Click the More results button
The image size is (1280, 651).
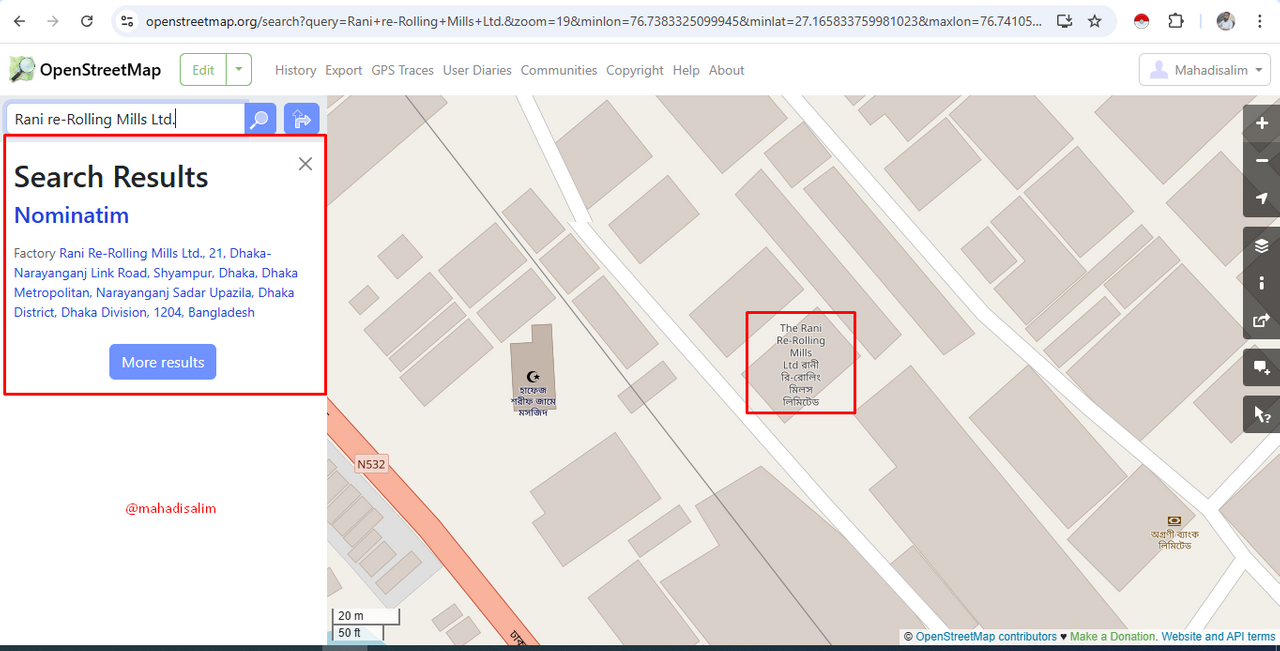point(162,362)
